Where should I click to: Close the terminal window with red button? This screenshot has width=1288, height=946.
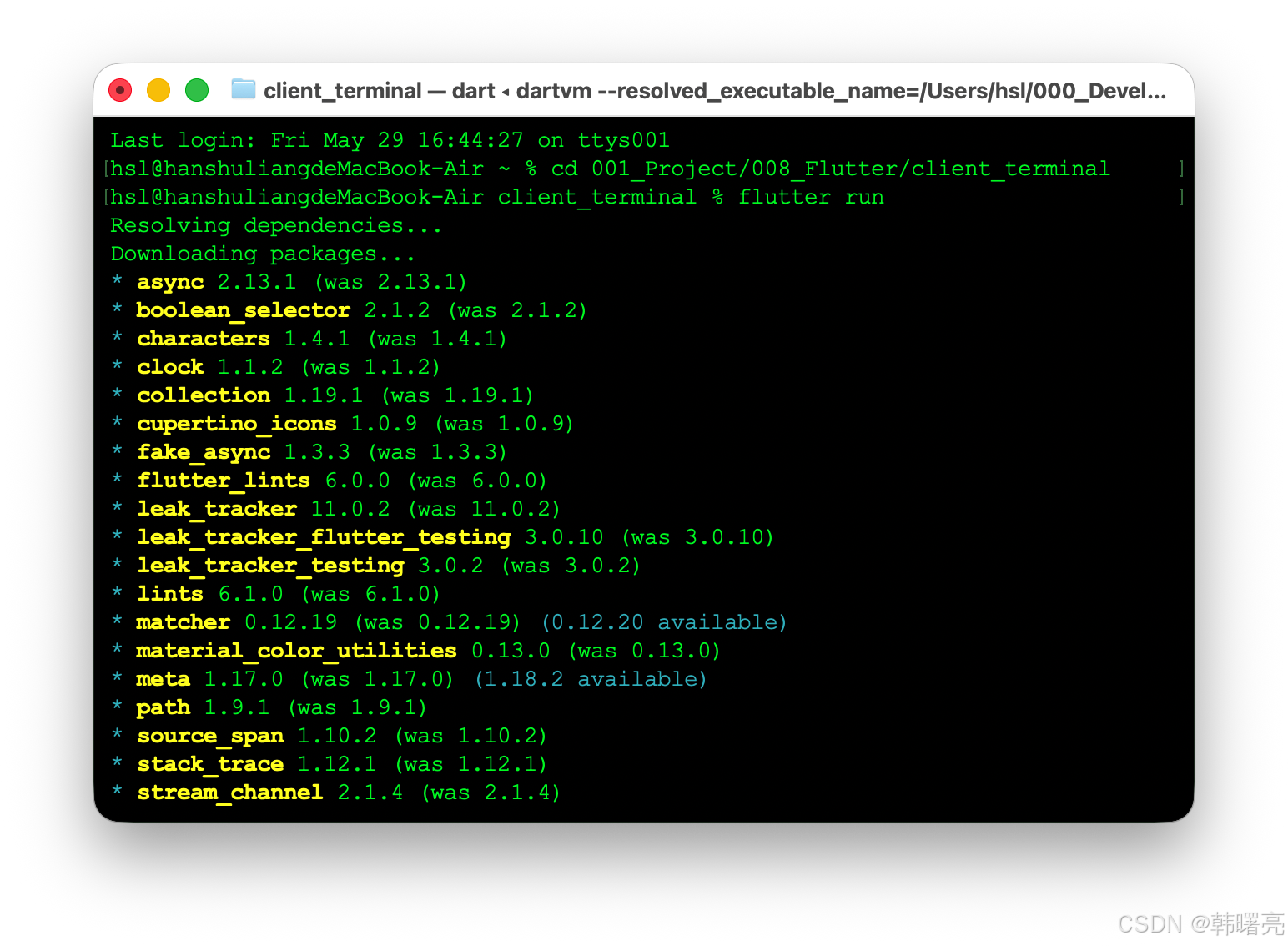pyautogui.click(x=120, y=90)
